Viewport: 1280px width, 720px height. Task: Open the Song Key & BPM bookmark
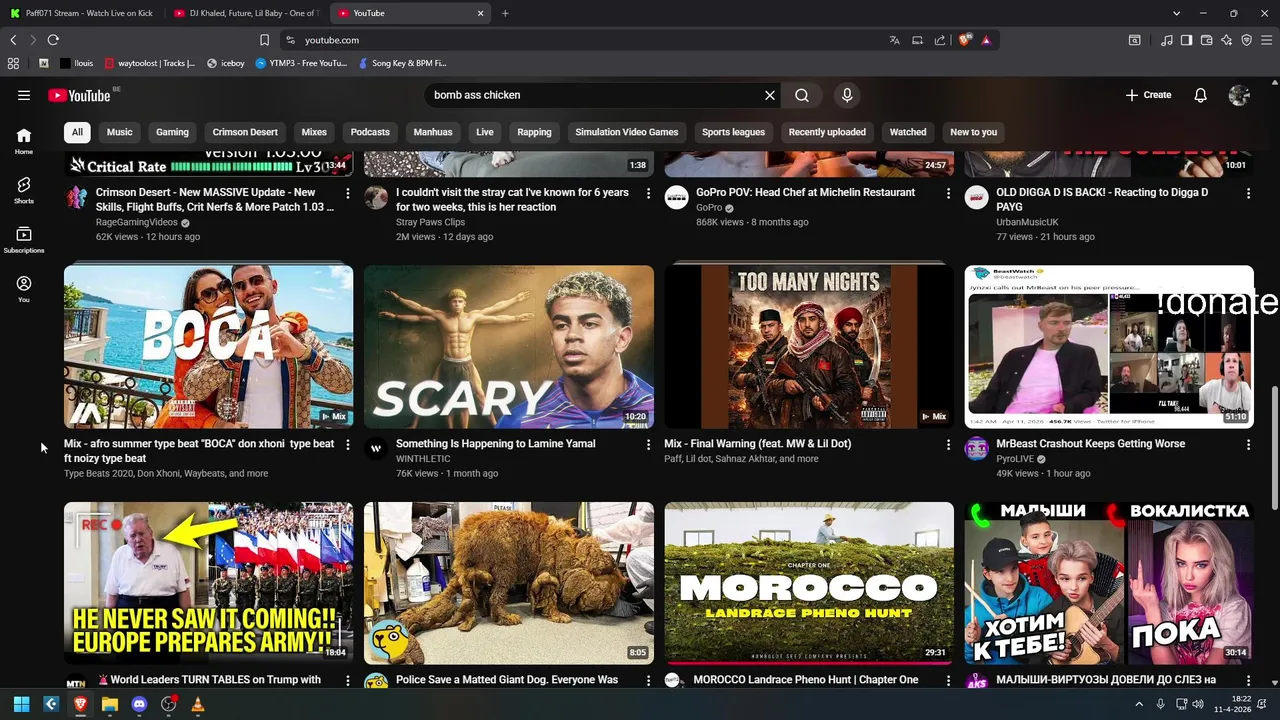click(x=401, y=63)
